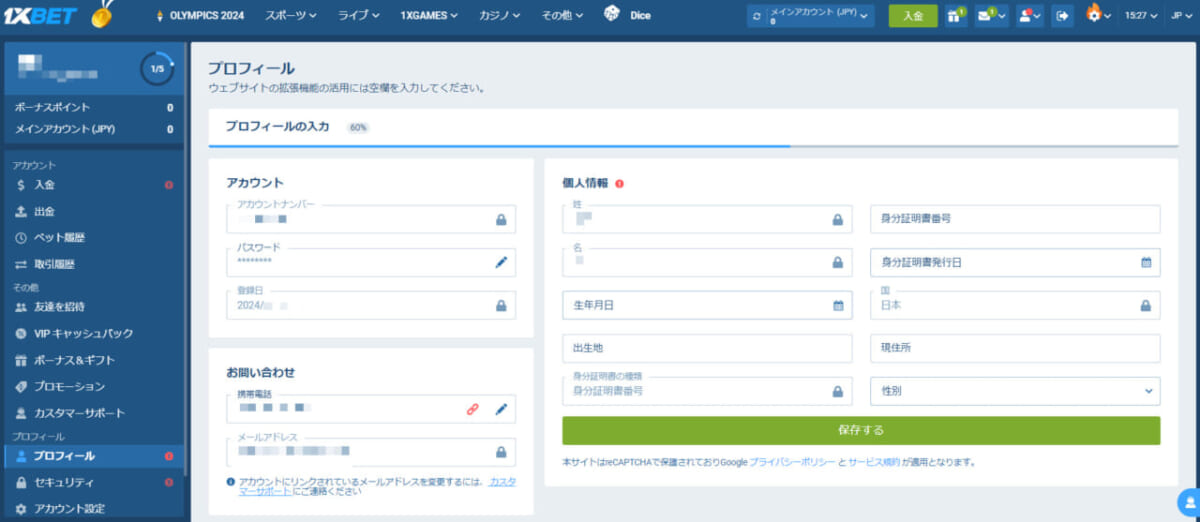Open セキュリティ in the sidebar
This screenshot has height=522, width=1200.
[x=94, y=482]
